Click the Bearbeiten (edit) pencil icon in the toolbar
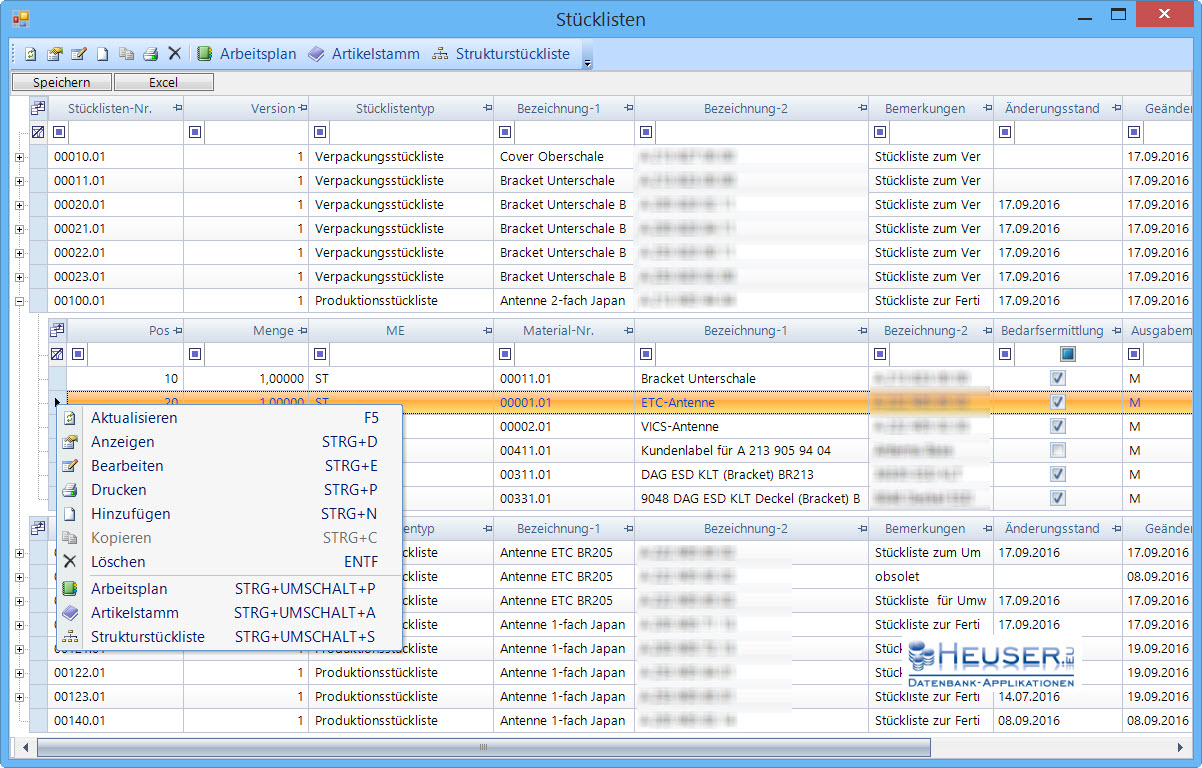This screenshot has height=768, width=1202. coord(78,54)
